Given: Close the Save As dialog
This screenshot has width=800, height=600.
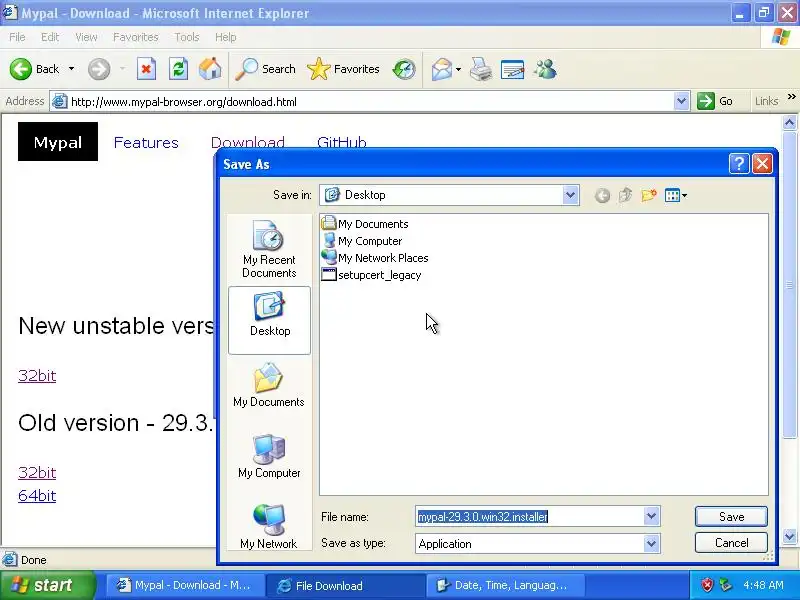Looking at the screenshot, I should coord(762,164).
